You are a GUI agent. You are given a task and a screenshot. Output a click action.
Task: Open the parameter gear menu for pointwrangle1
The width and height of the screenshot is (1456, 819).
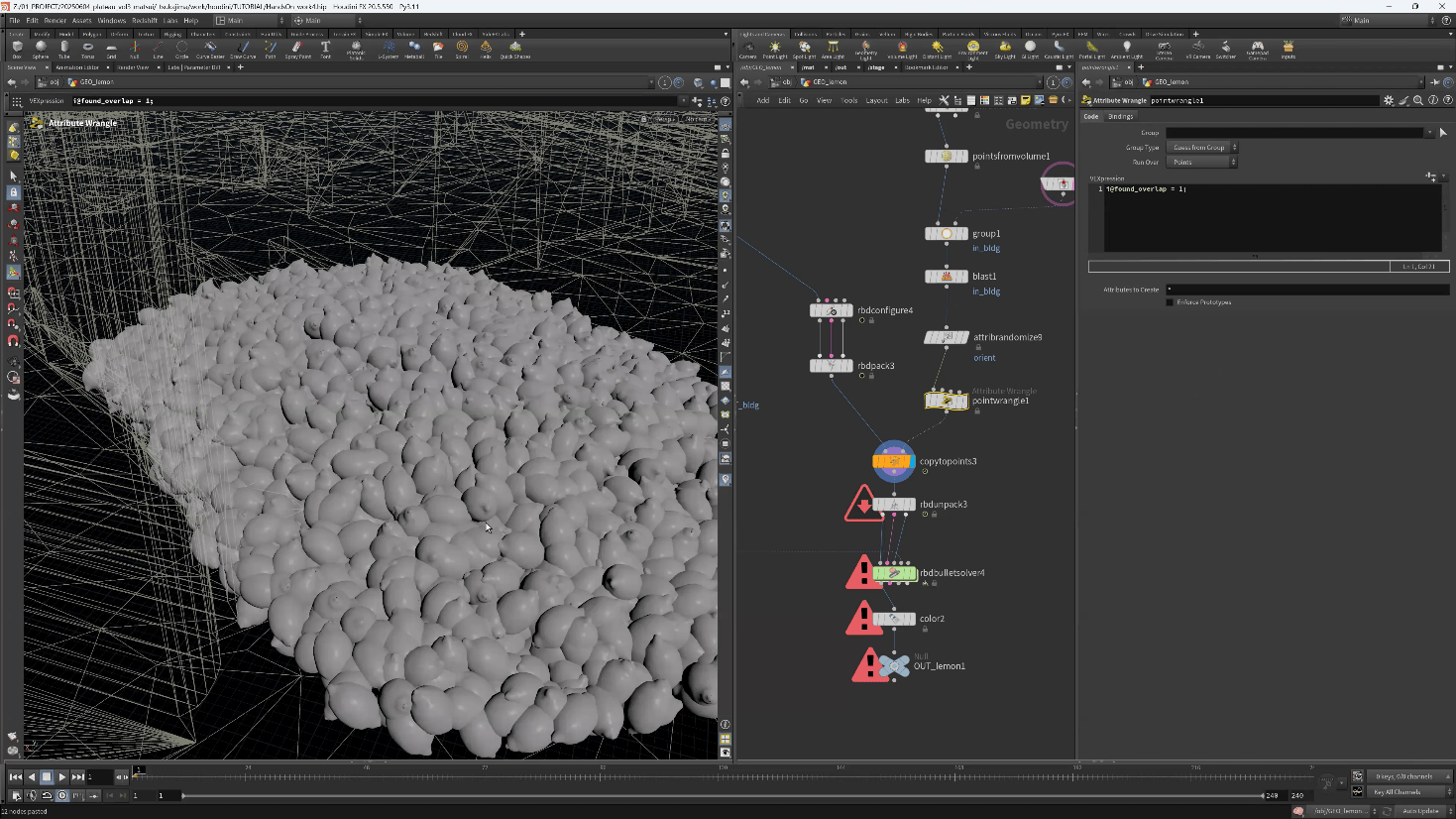coord(1388,100)
